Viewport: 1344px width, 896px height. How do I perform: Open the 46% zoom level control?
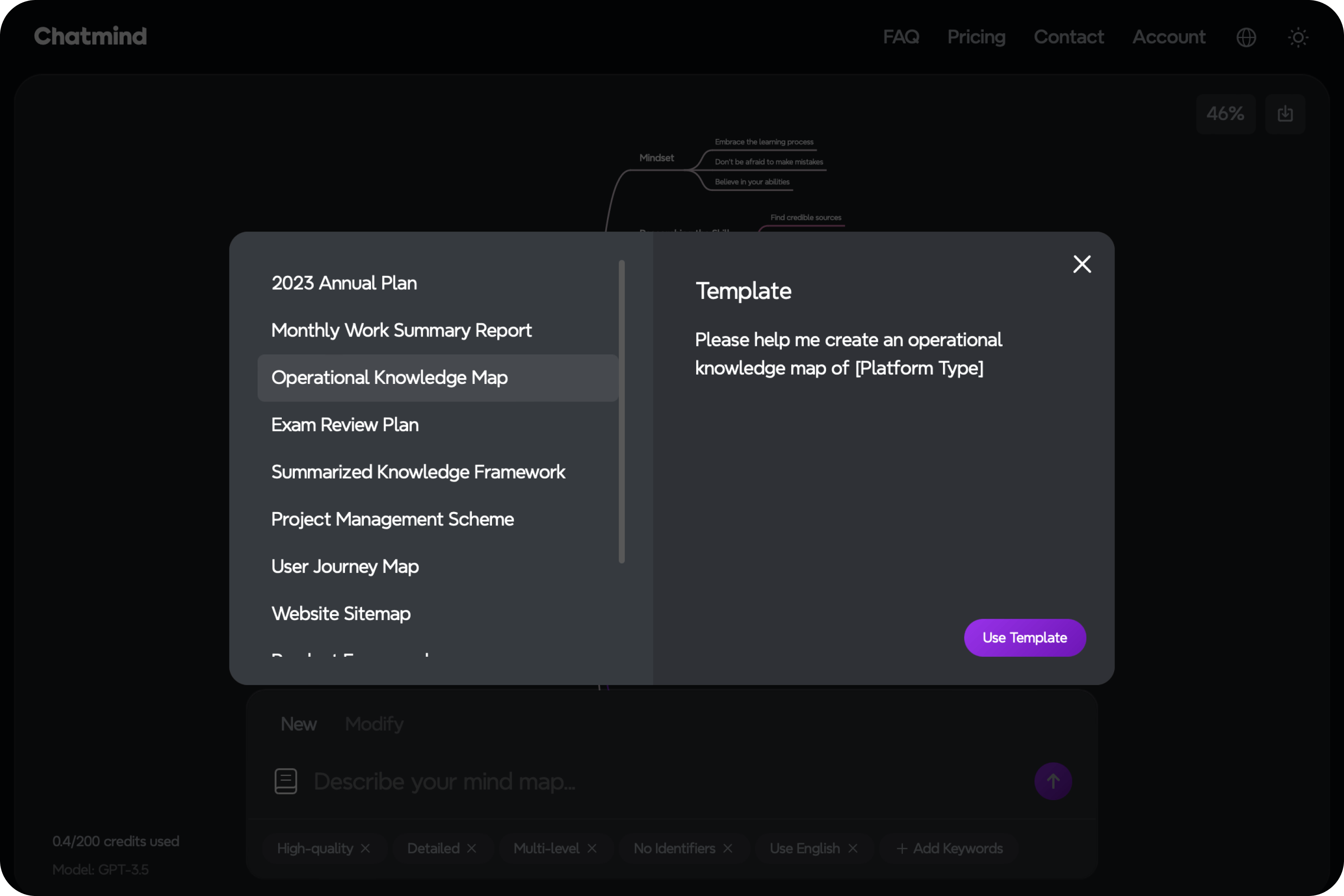(1225, 114)
